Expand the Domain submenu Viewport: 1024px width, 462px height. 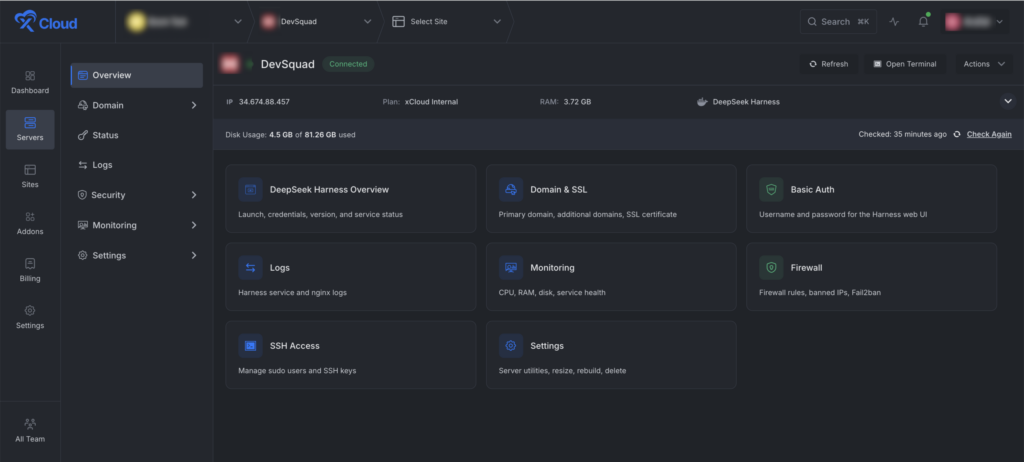[x=194, y=105]
